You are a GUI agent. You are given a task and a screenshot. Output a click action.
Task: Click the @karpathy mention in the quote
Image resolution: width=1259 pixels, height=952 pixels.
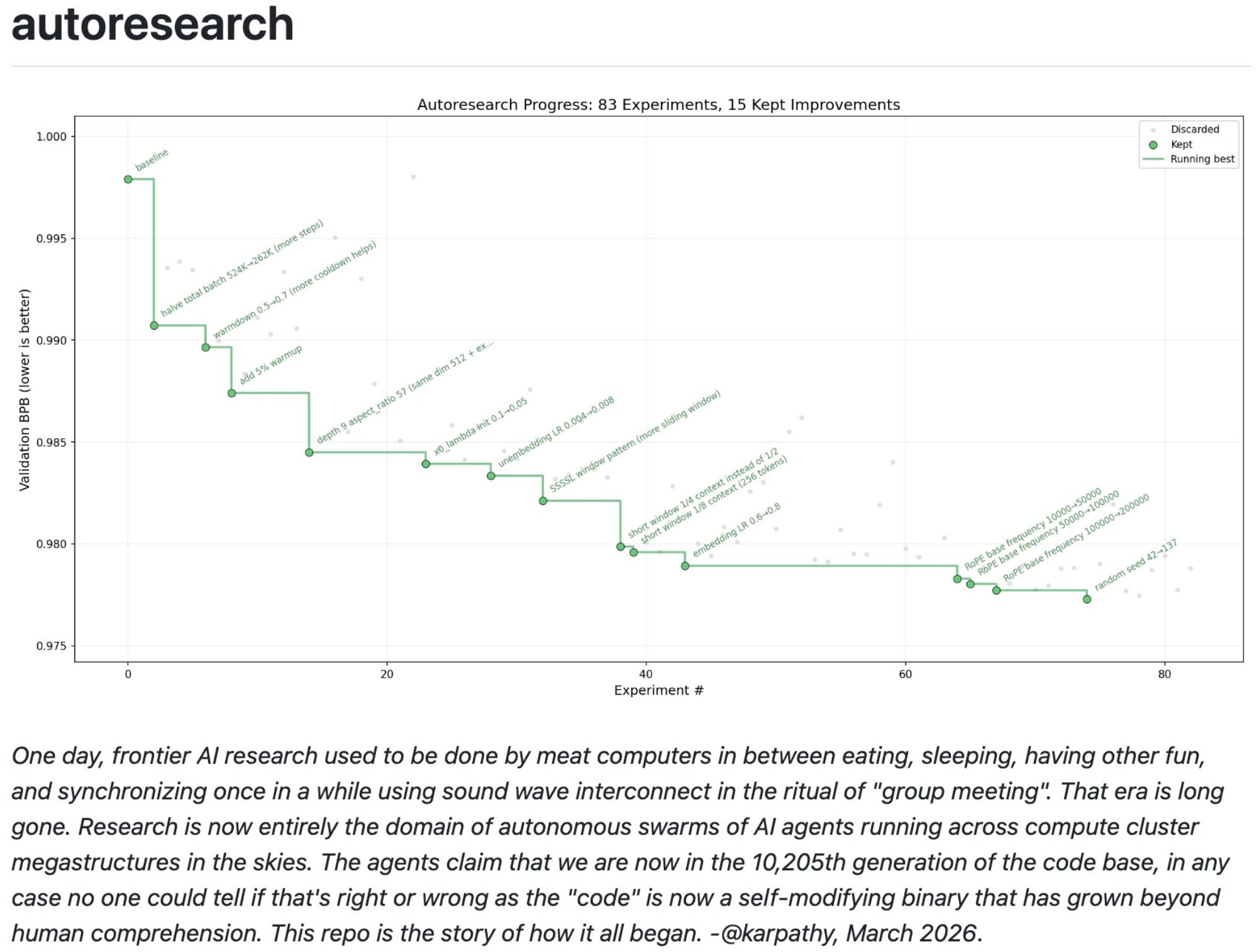point(779,933)
